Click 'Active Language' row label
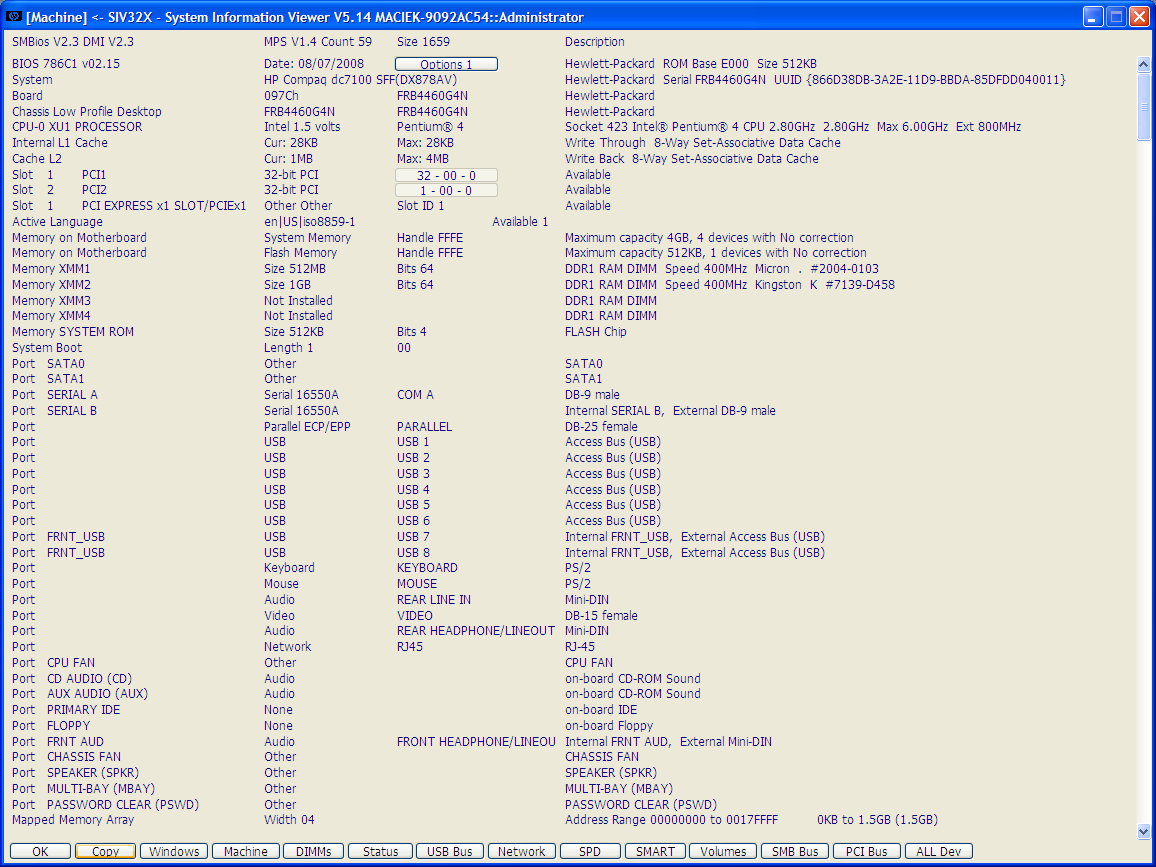The height and width of the screenshot is (867, 1156). [x=58, y=222]
